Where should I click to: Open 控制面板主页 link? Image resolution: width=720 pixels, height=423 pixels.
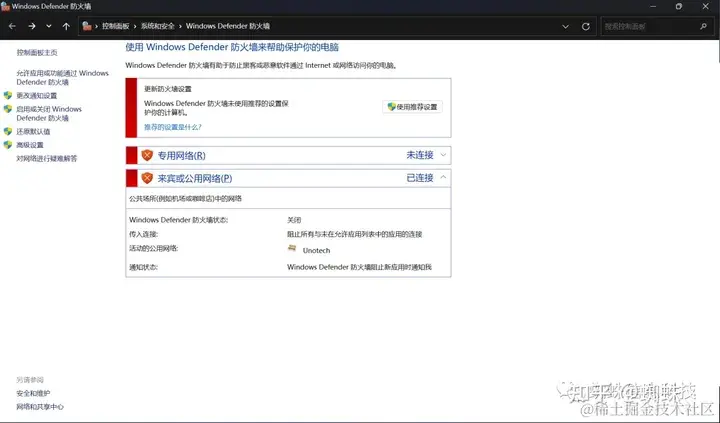(37, 53)
